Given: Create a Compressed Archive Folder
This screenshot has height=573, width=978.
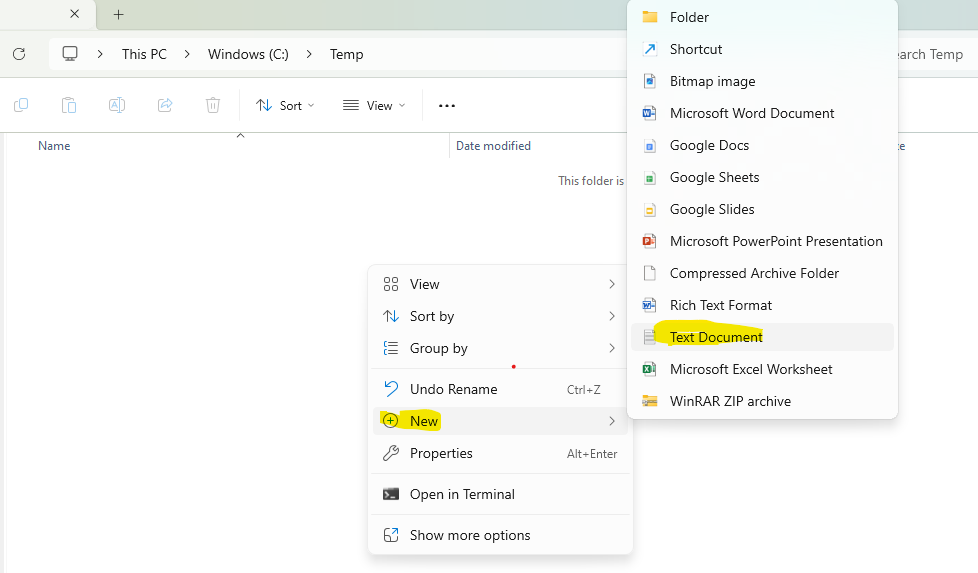Looking at the screenshot, I should click(762, 273).
